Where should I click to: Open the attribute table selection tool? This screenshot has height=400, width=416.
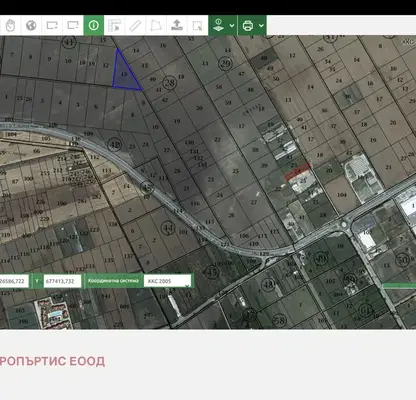click(114, 25)
